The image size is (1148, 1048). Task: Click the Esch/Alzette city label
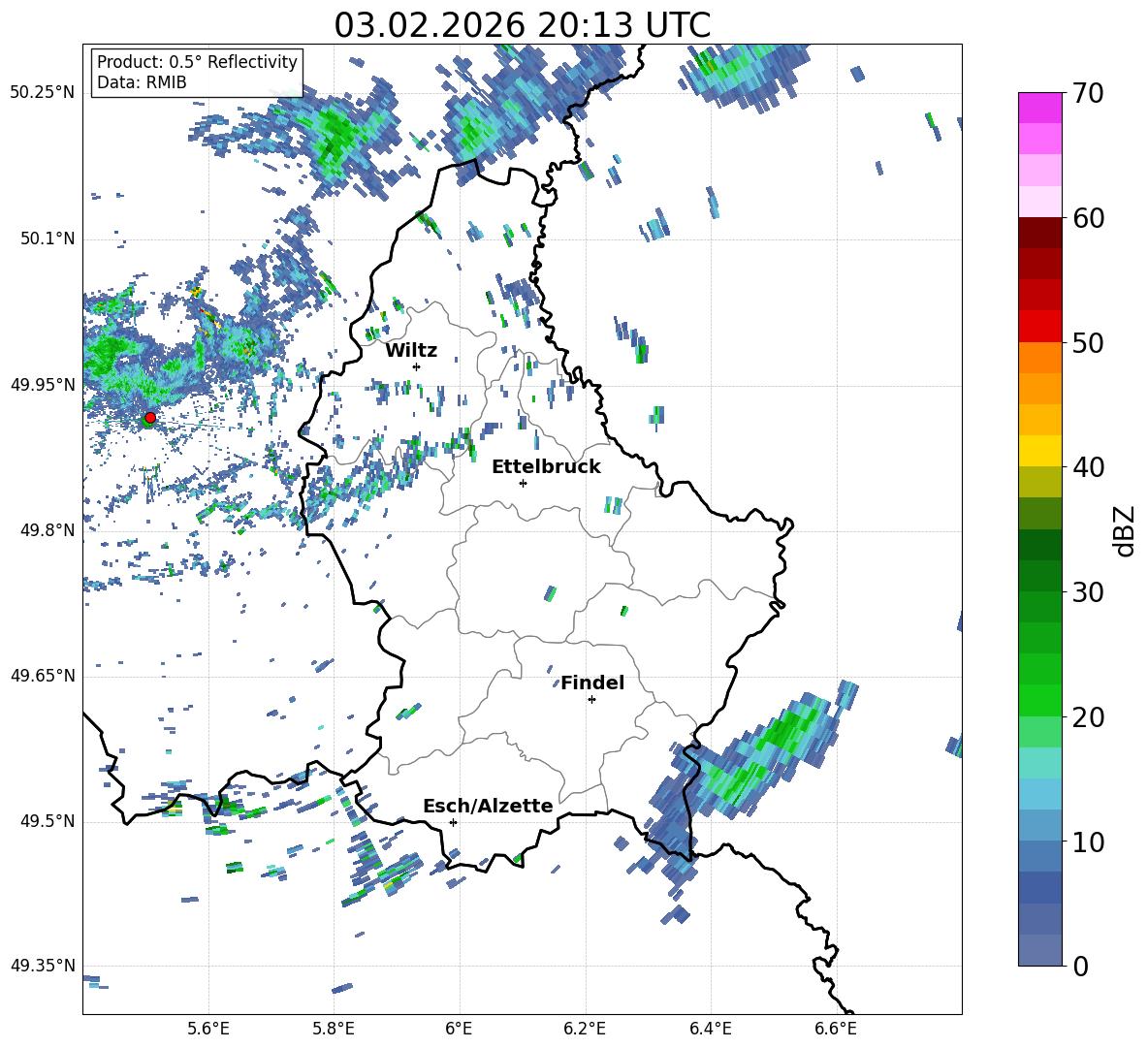pyautogui.click(x=488, y=806)
